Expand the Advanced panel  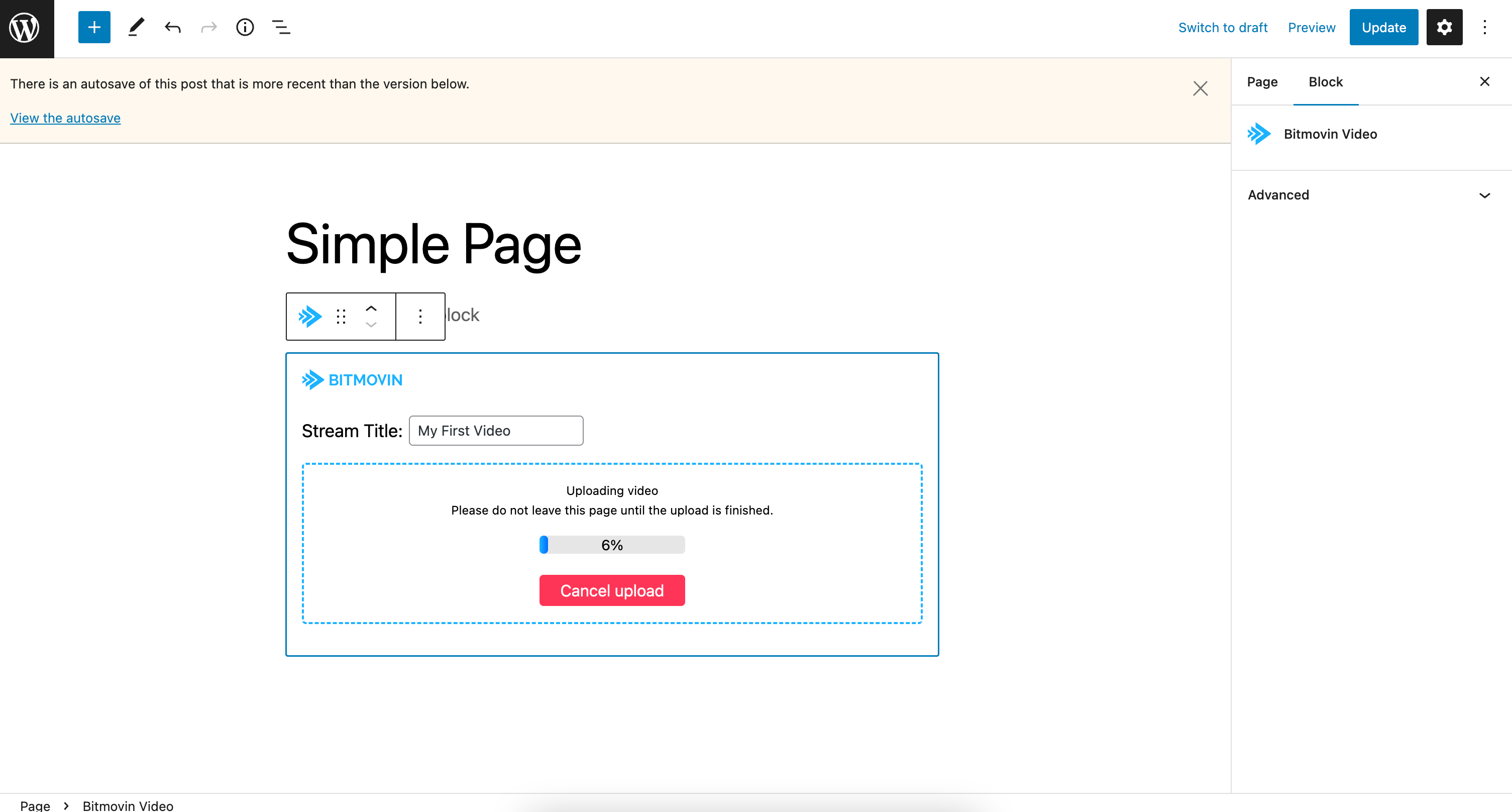[1369, 195]
